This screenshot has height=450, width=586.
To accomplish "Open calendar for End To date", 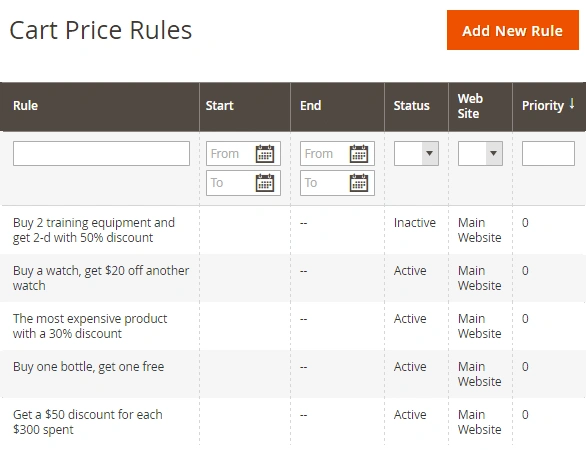I will point(359,183).
